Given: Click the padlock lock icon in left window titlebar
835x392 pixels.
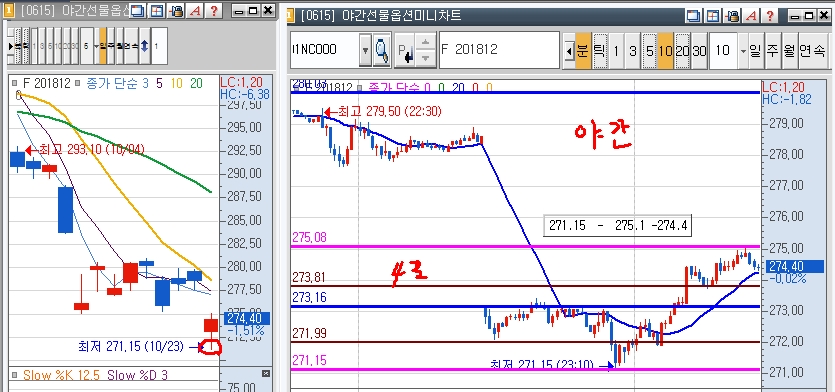Looking at the screenshot, I should (x=176, y=10).
